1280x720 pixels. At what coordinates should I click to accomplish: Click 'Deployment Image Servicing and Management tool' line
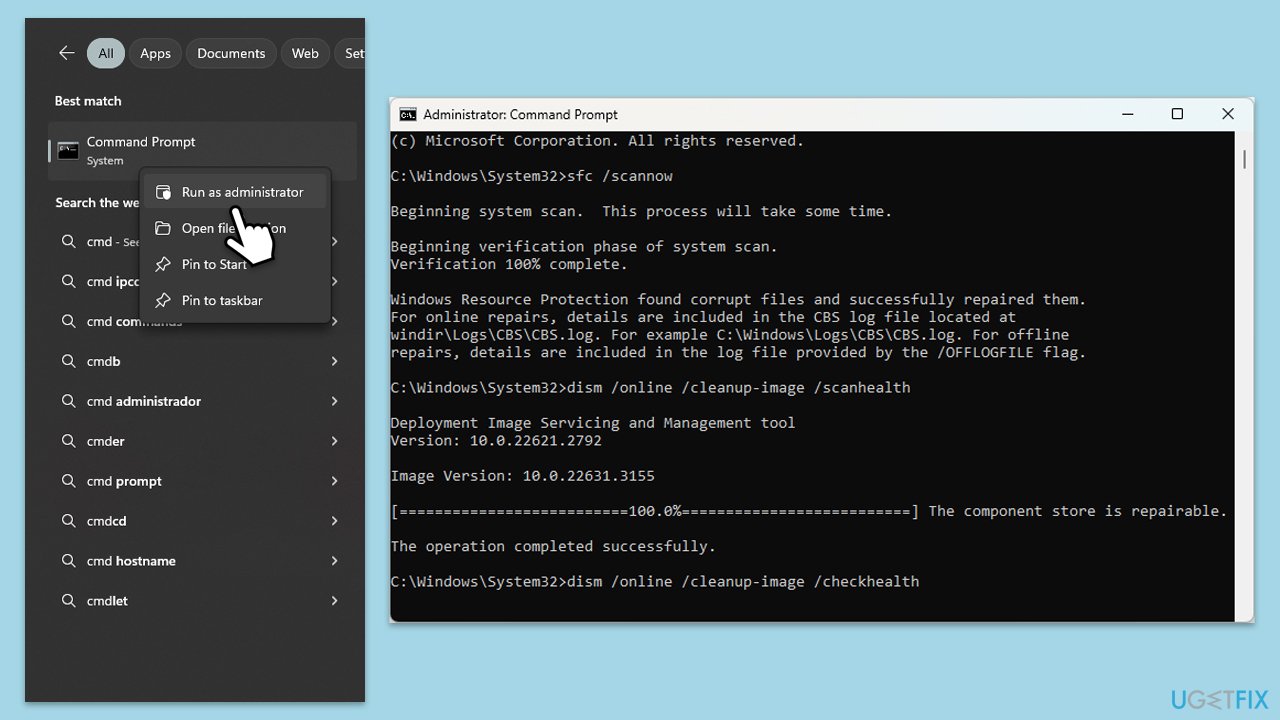(593, 423)
